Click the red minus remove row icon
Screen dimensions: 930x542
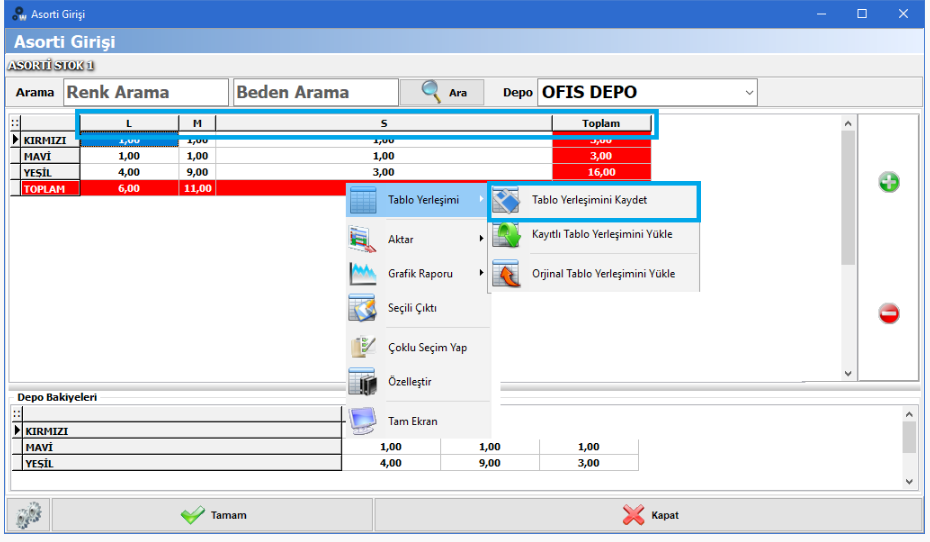(888, 313)
